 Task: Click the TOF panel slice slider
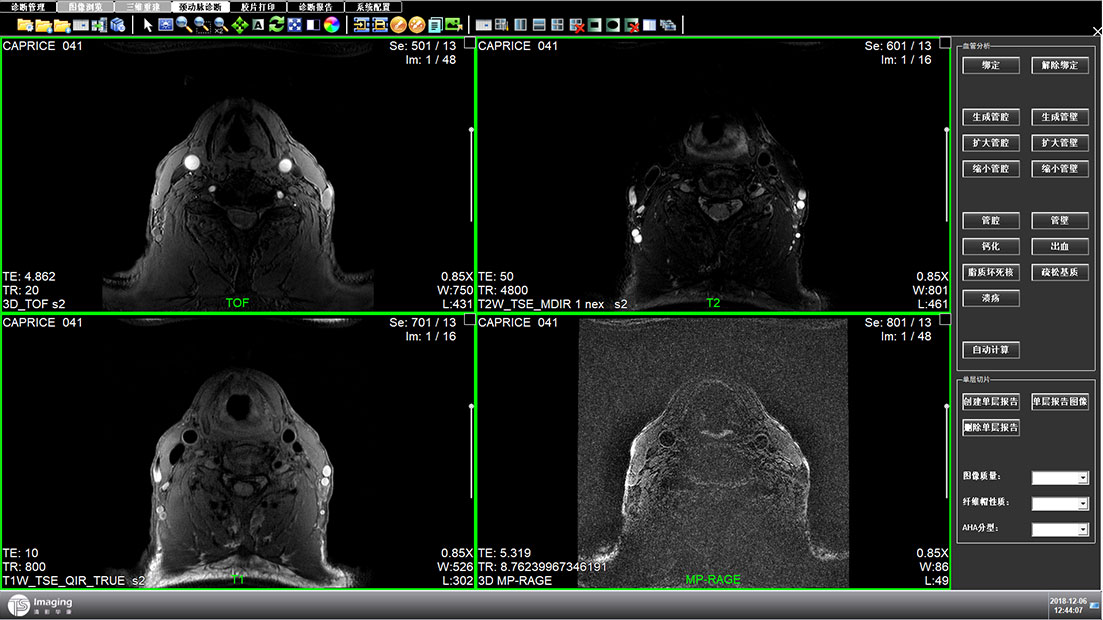(470, 175)
